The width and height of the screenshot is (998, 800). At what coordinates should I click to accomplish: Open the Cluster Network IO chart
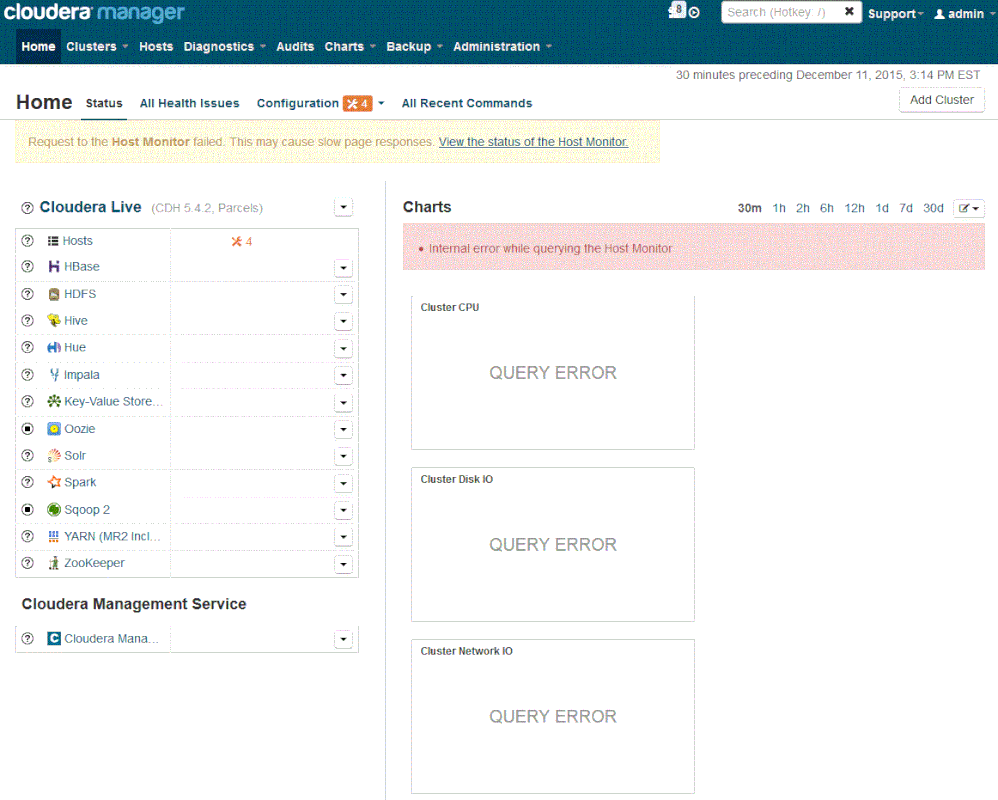pos(553,716)
